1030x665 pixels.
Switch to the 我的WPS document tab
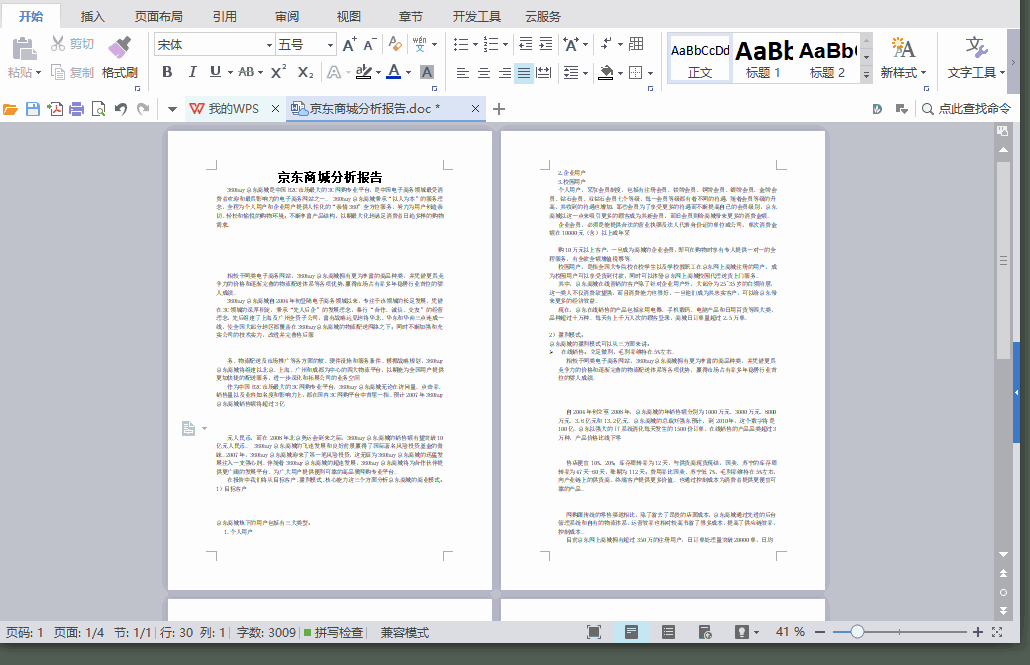pyautogui.click(x=233, y=108)
